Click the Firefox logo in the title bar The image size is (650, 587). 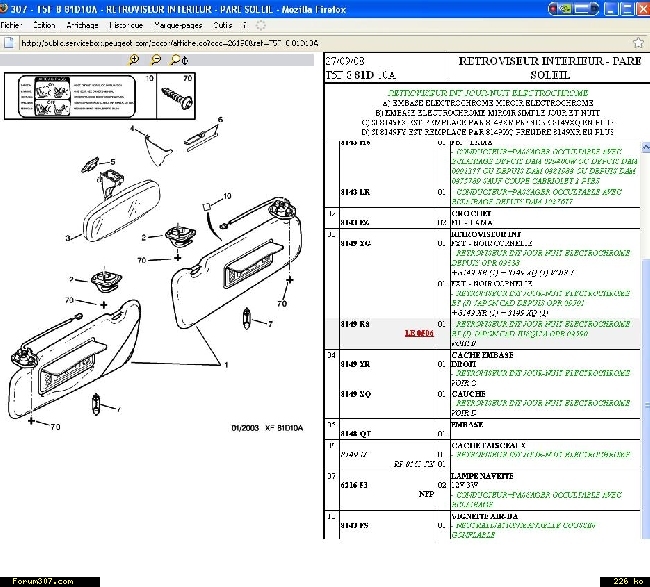click(x=4, y=8)
